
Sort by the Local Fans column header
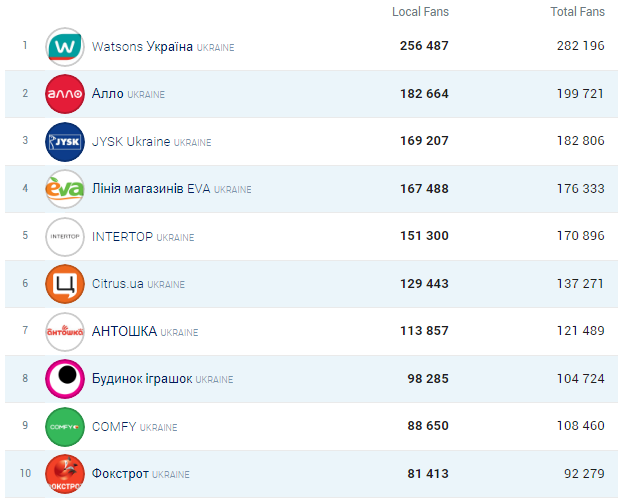(x=420, y=12)
